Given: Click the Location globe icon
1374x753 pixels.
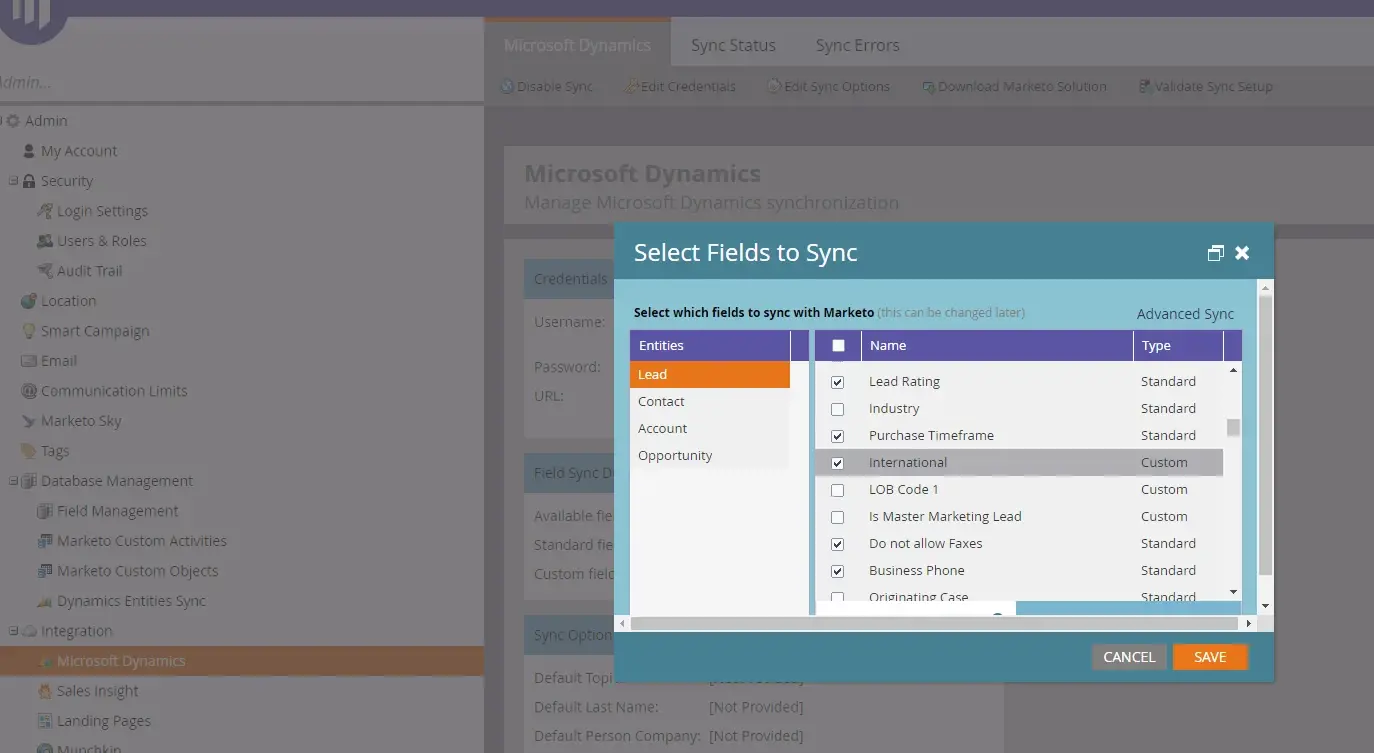Looking at the screenshot, I should (x=29, y=301).
